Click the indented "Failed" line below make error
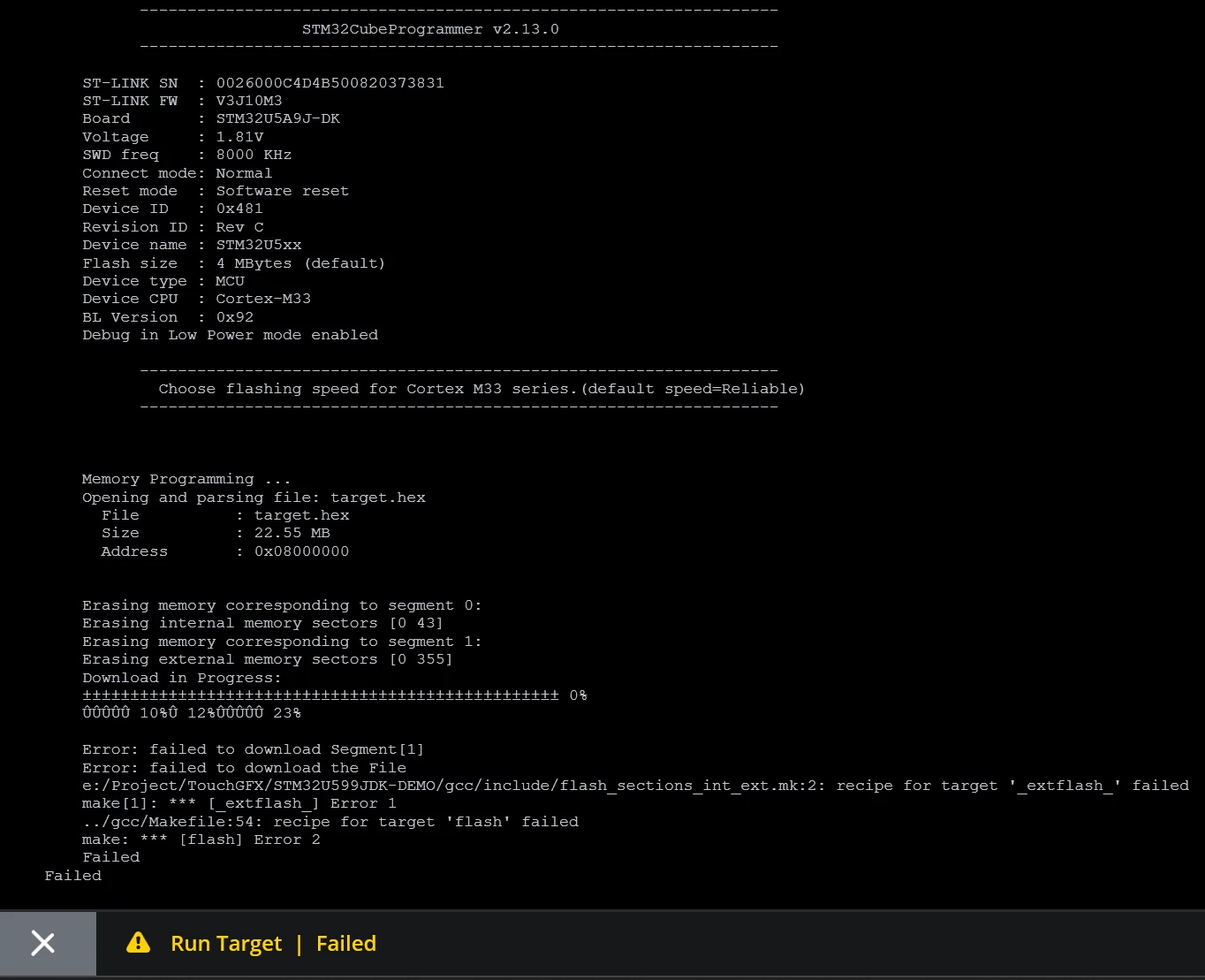Screen dimensions: 1205x980 pyautogui.click(x=111, y=857)
